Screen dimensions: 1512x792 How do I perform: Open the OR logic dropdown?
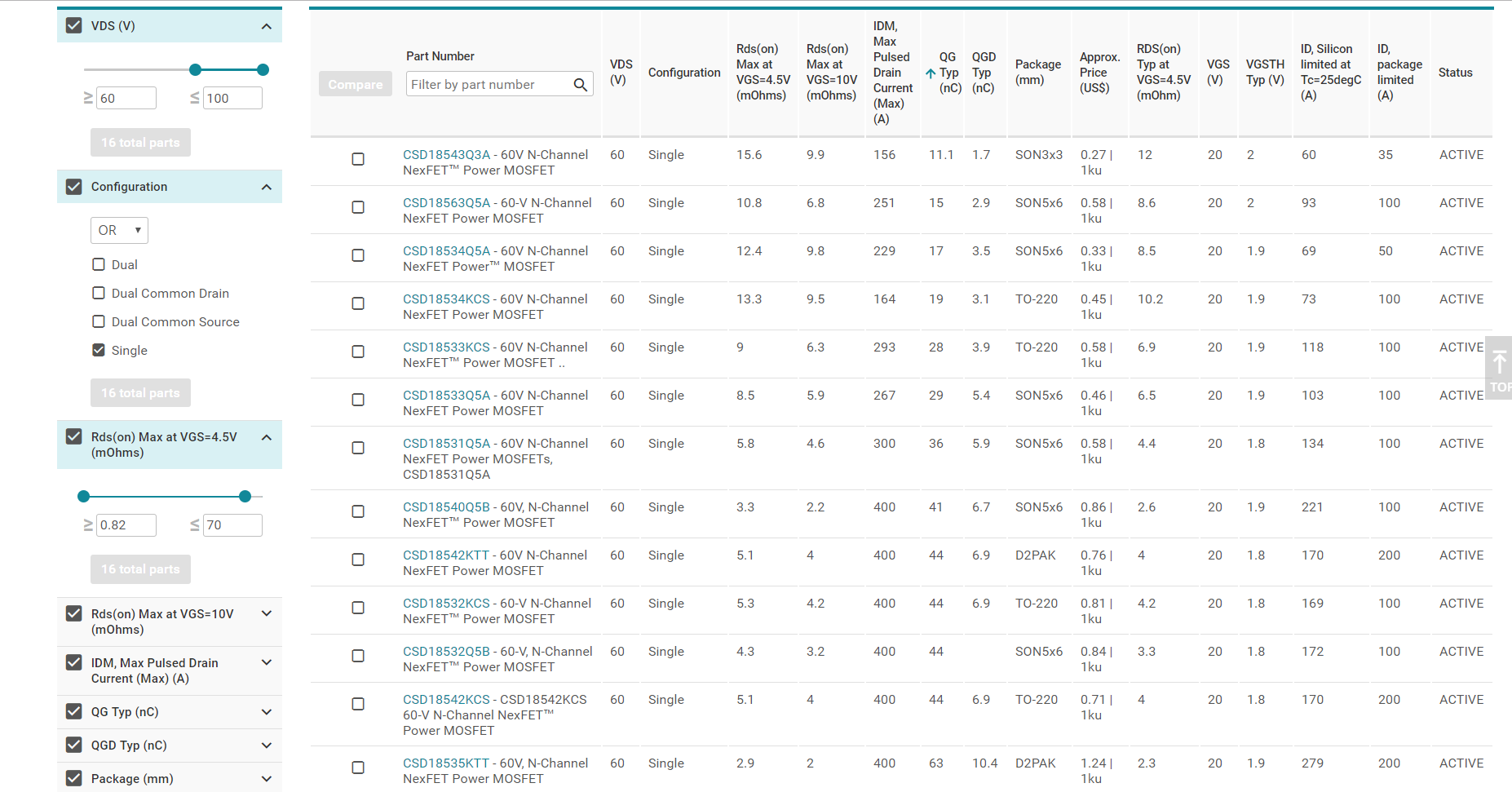[119, 230]
